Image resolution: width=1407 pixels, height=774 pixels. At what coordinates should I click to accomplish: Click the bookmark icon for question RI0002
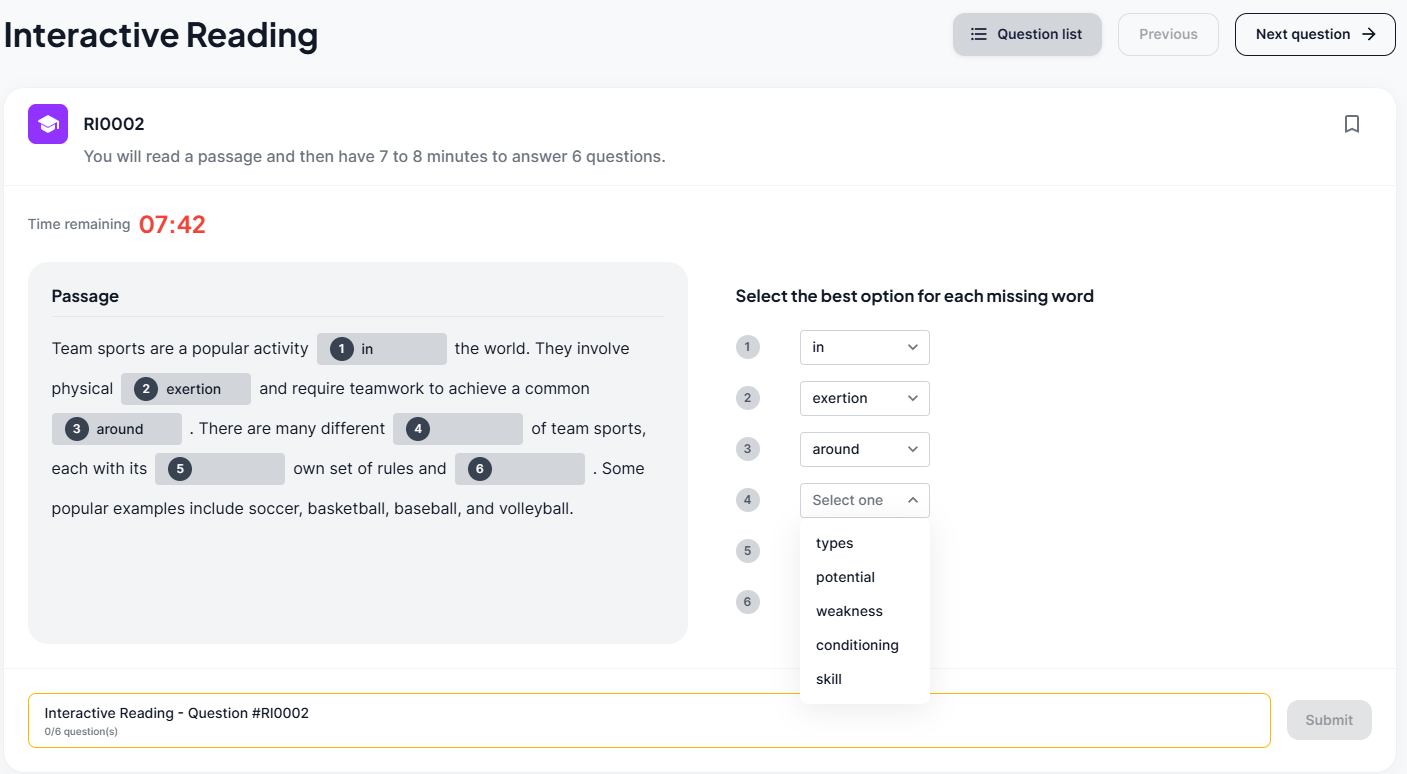(1352, 124)
